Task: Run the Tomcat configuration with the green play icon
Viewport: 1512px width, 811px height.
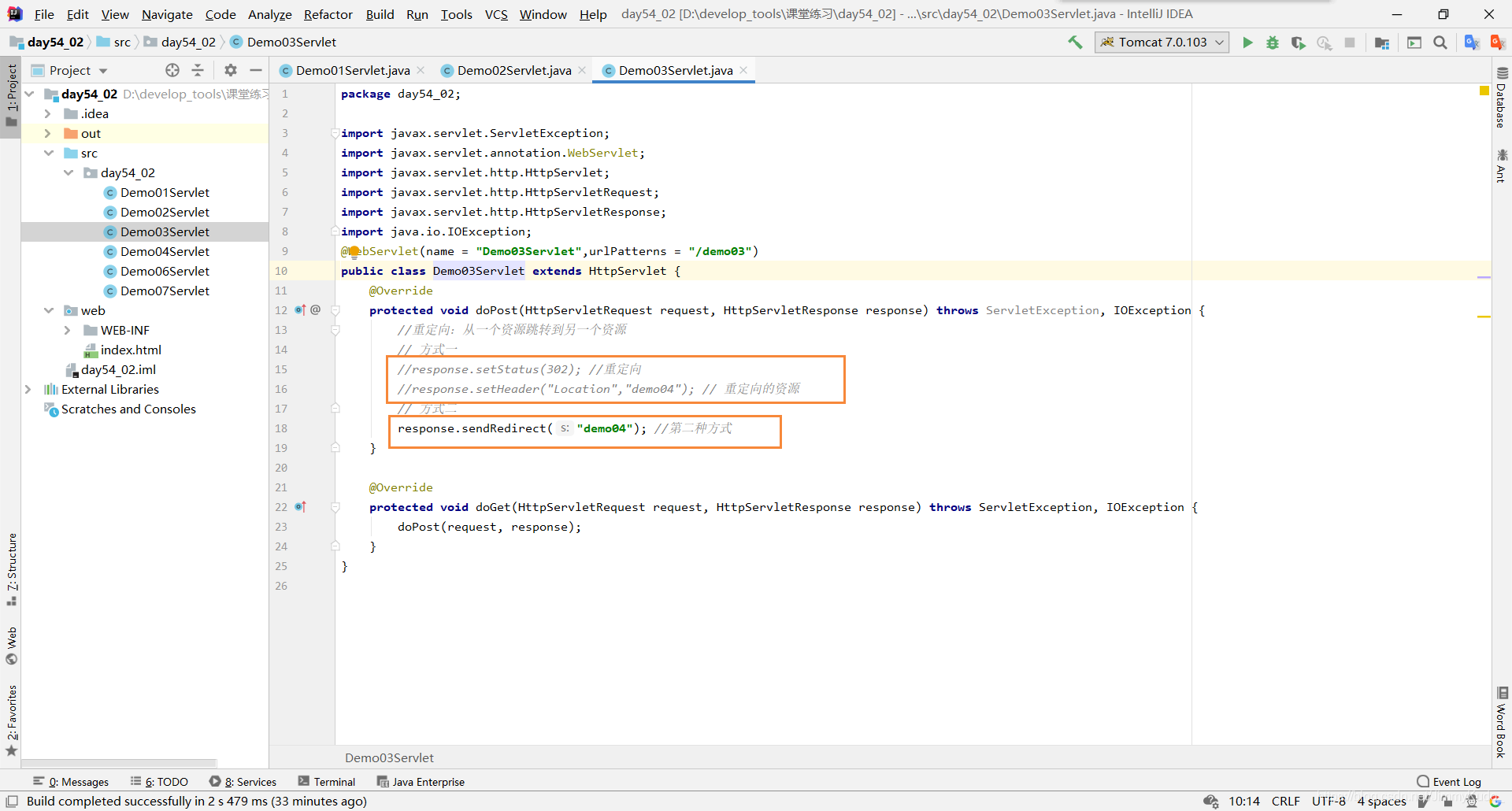Action: [1247, 43]
